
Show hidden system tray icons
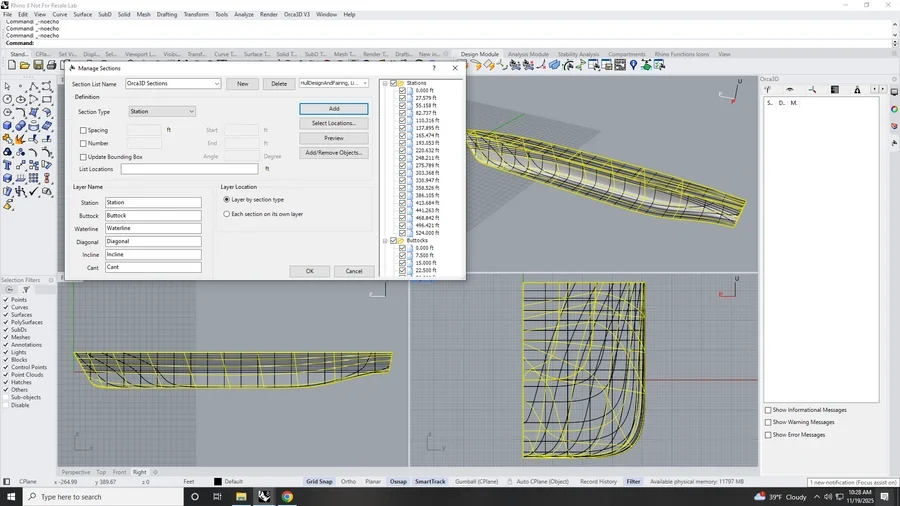817,497
